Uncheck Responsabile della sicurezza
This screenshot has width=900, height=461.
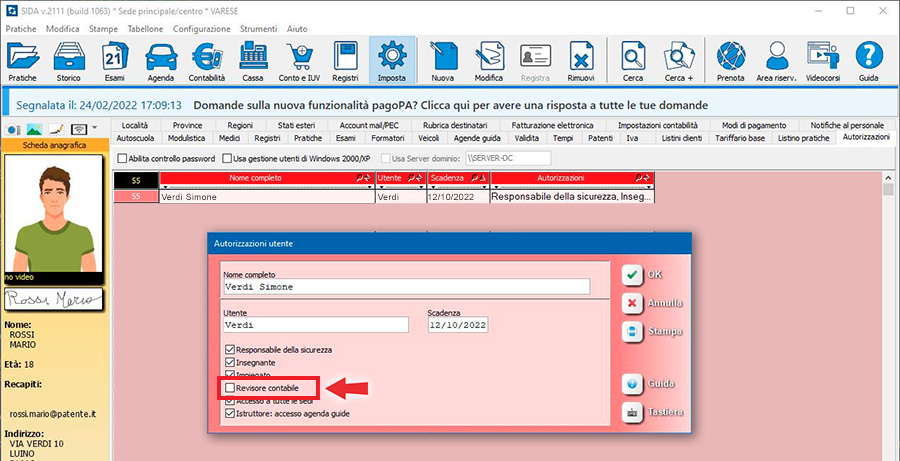tap(231, 350)
